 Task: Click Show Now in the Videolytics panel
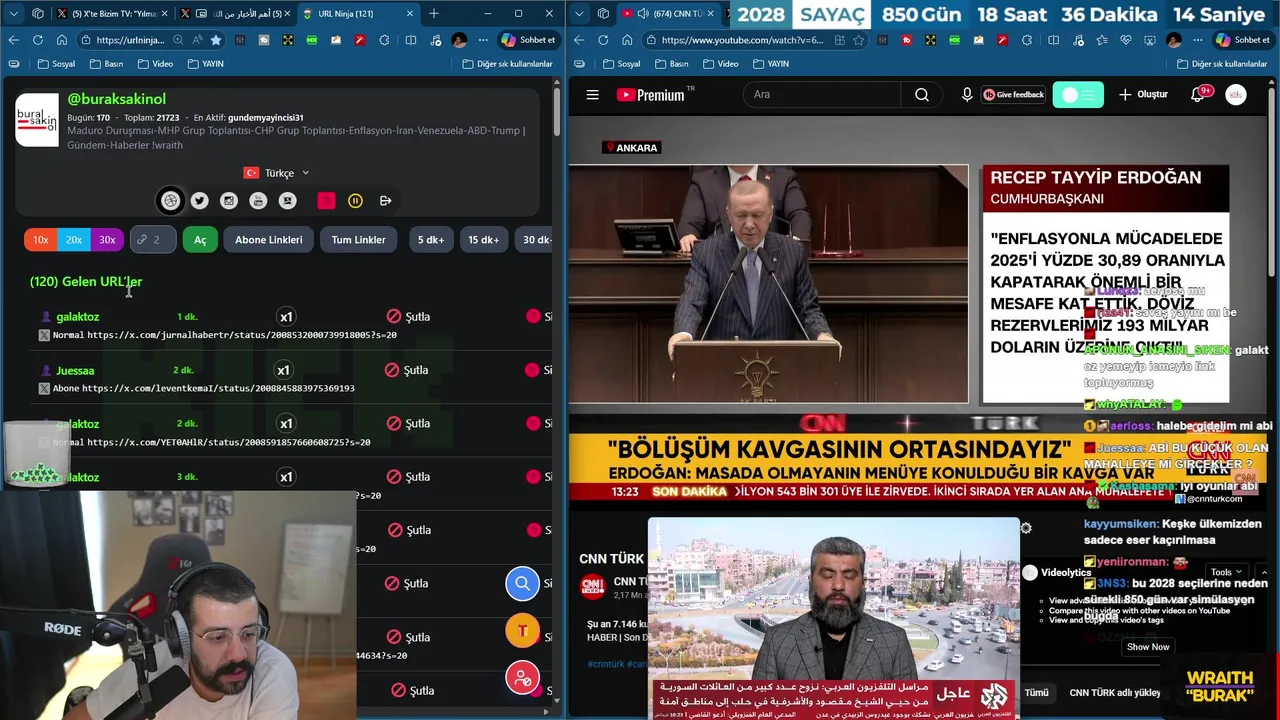(1147, 647)
